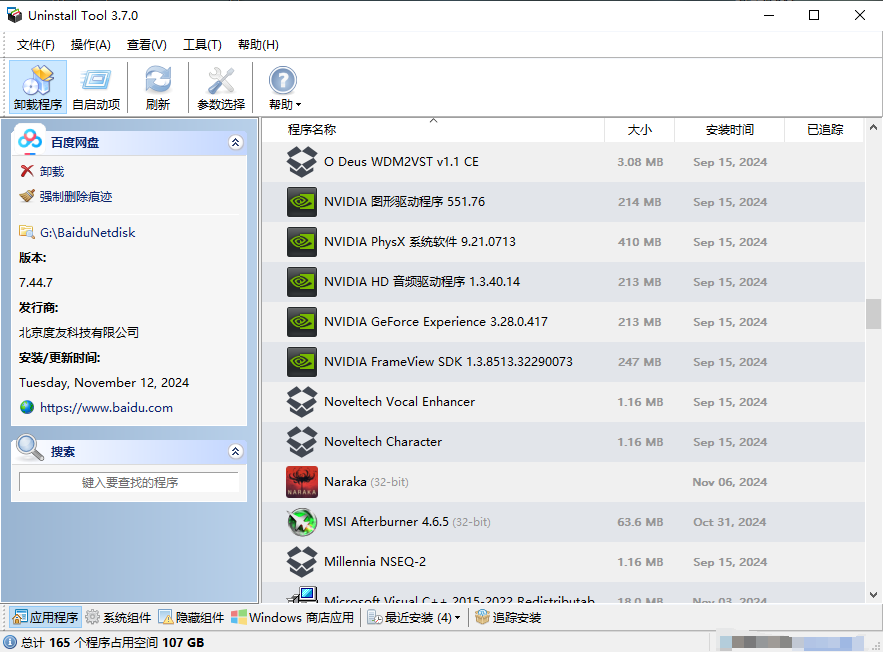Select Millennia NSEQ-2 program icon
The image size is (883, 652).
(x=302, y=562)
